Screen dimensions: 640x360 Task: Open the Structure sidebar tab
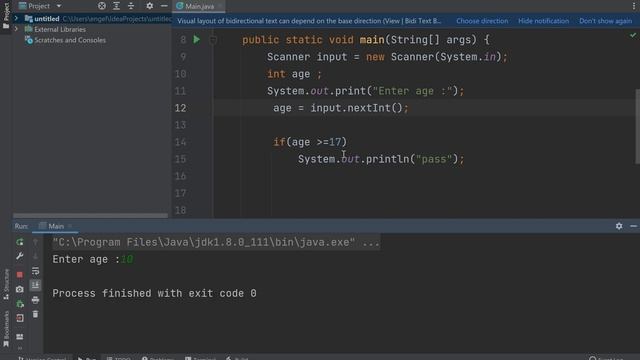point(6,284)
